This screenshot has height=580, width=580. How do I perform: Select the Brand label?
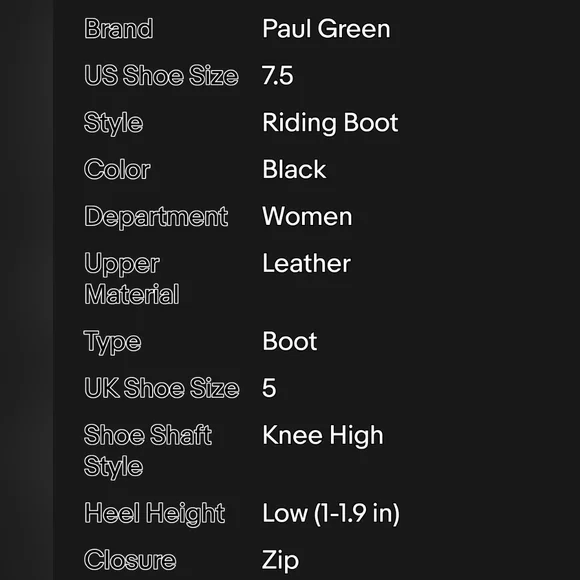(119, 29)
